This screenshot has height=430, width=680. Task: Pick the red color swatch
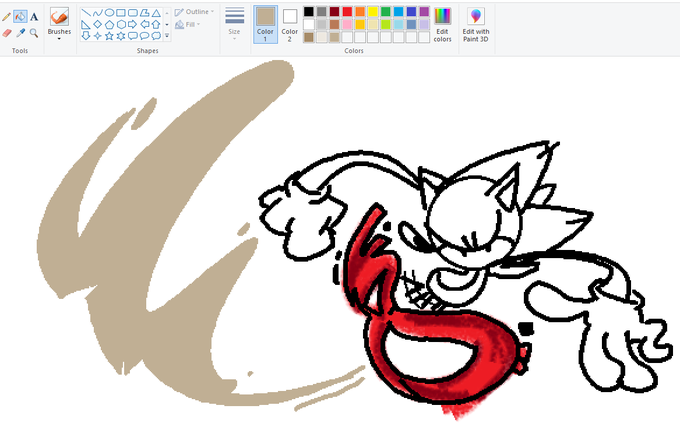[x=347, y=12]
